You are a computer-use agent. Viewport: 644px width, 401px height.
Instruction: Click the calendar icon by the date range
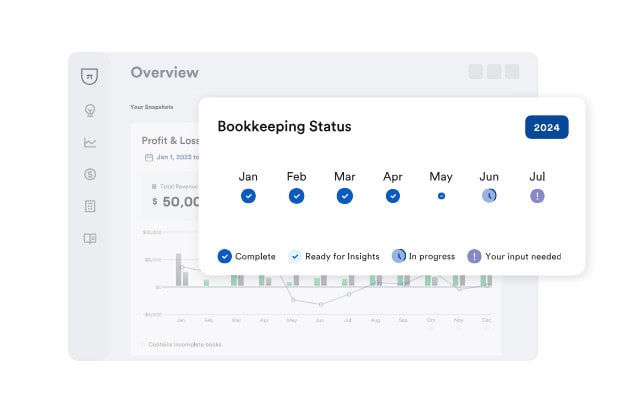[x=147, y=157]
